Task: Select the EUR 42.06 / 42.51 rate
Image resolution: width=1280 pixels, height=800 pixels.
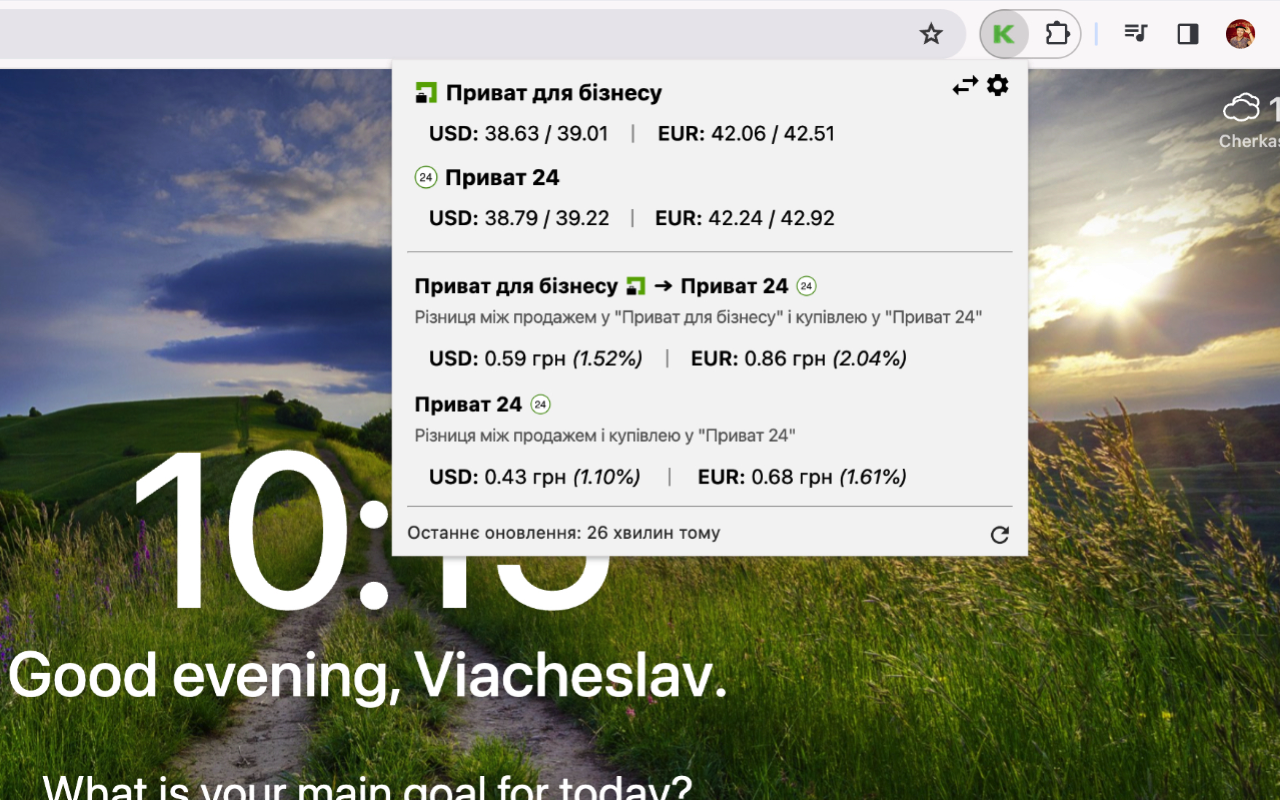Action: 746,134
